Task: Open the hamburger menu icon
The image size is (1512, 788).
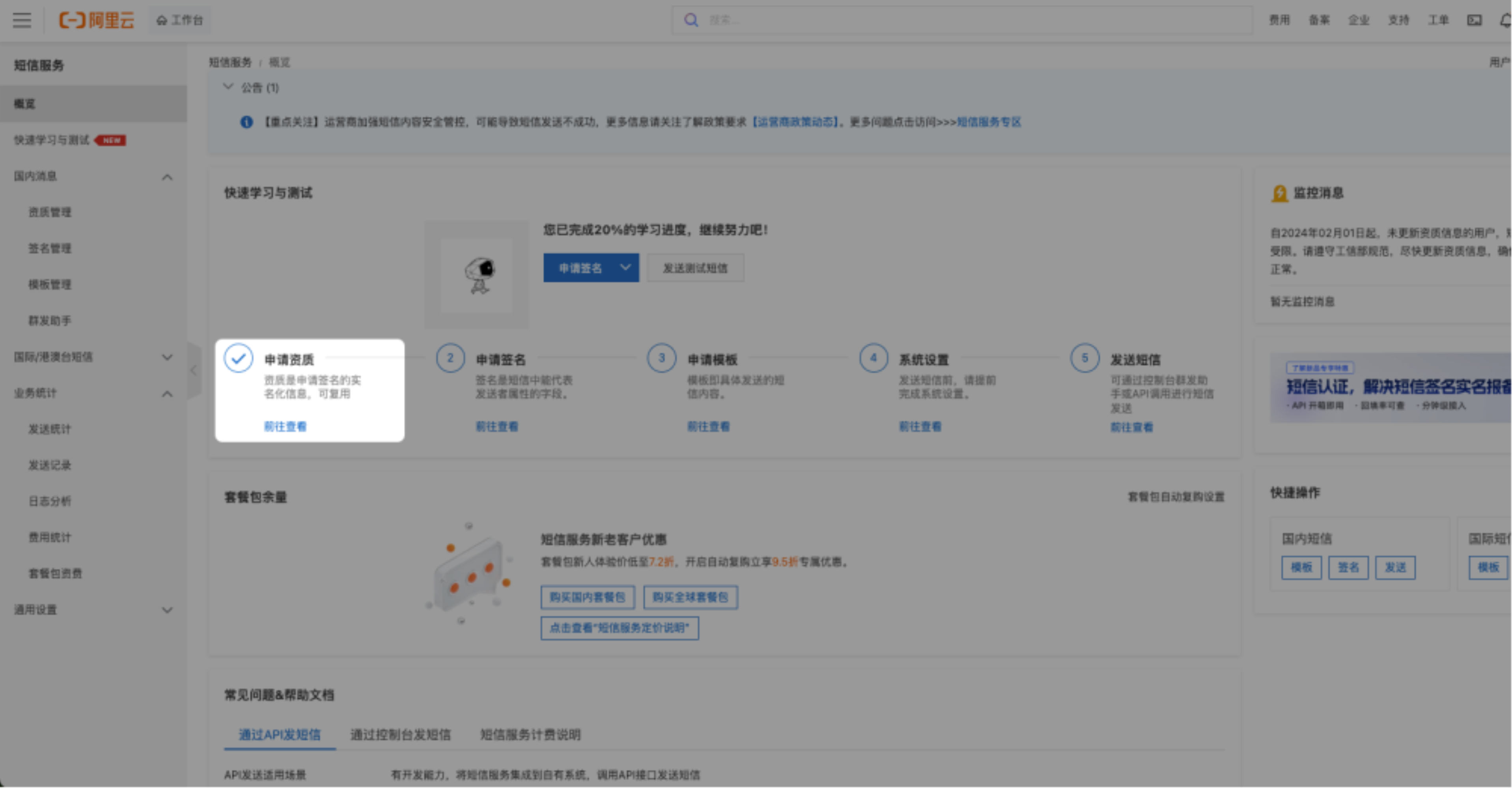Action: (22, 21)
